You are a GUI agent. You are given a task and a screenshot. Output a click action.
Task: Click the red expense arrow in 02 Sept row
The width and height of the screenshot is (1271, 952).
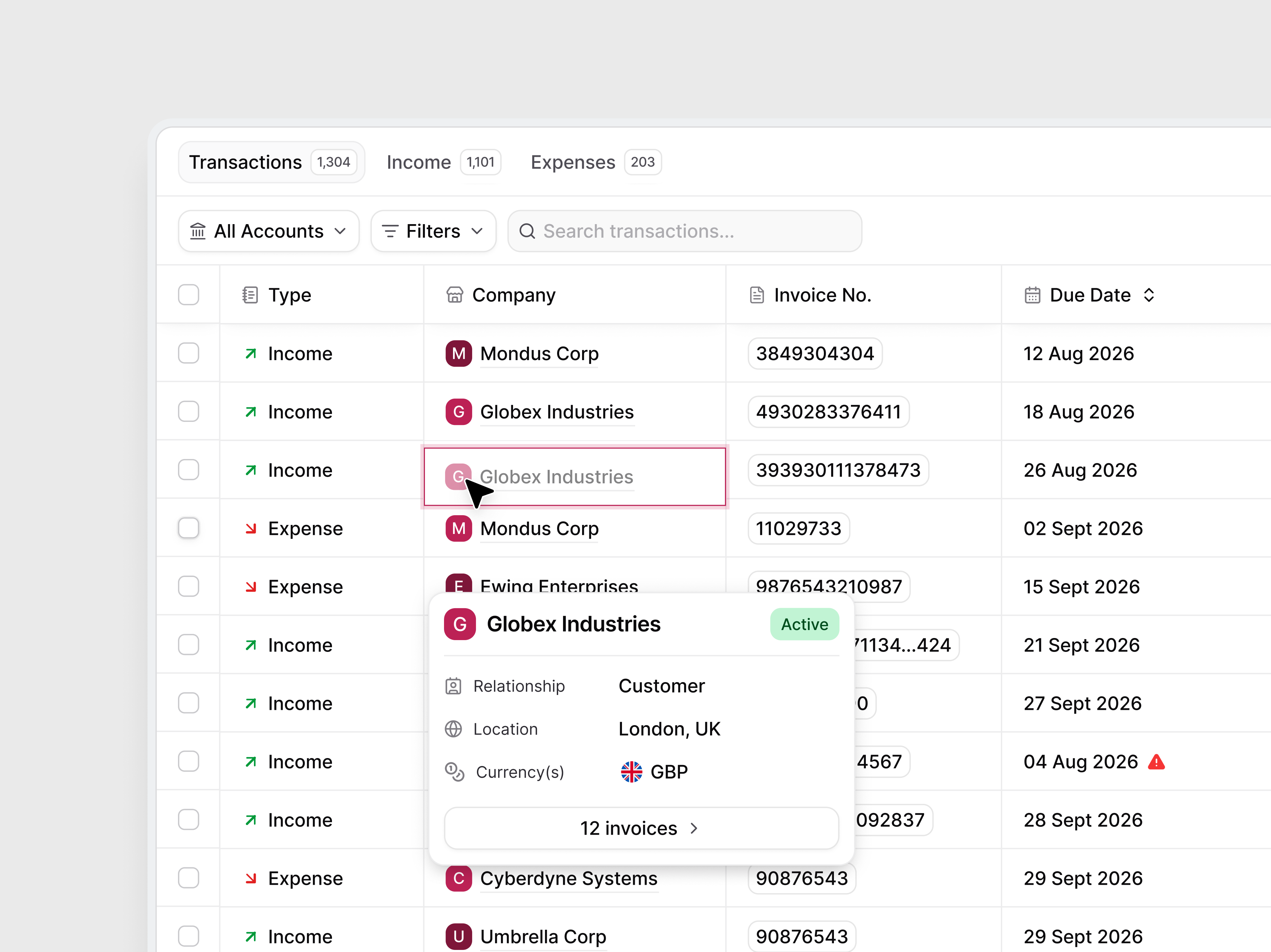click(250, 528)
